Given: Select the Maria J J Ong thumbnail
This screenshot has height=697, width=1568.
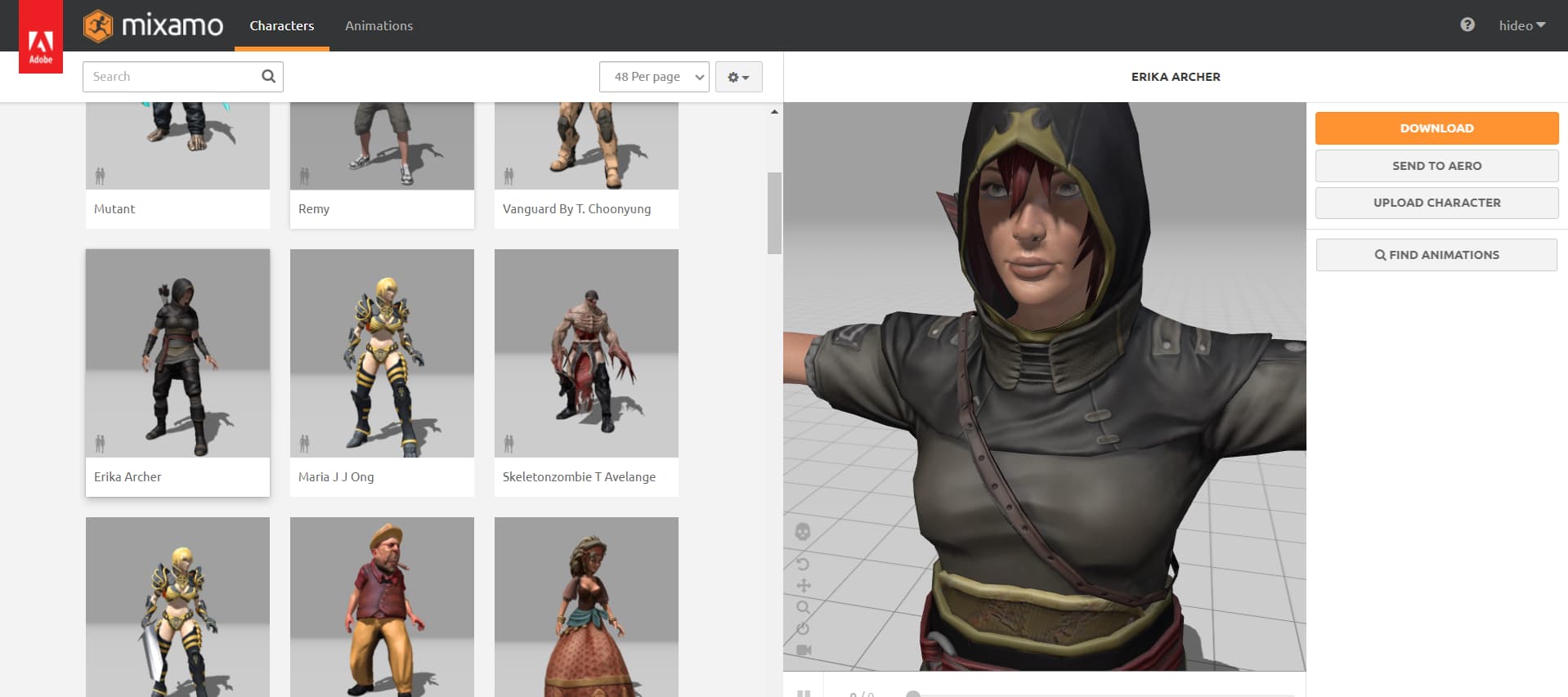Looking at the screenshot, I should [382, 353].
